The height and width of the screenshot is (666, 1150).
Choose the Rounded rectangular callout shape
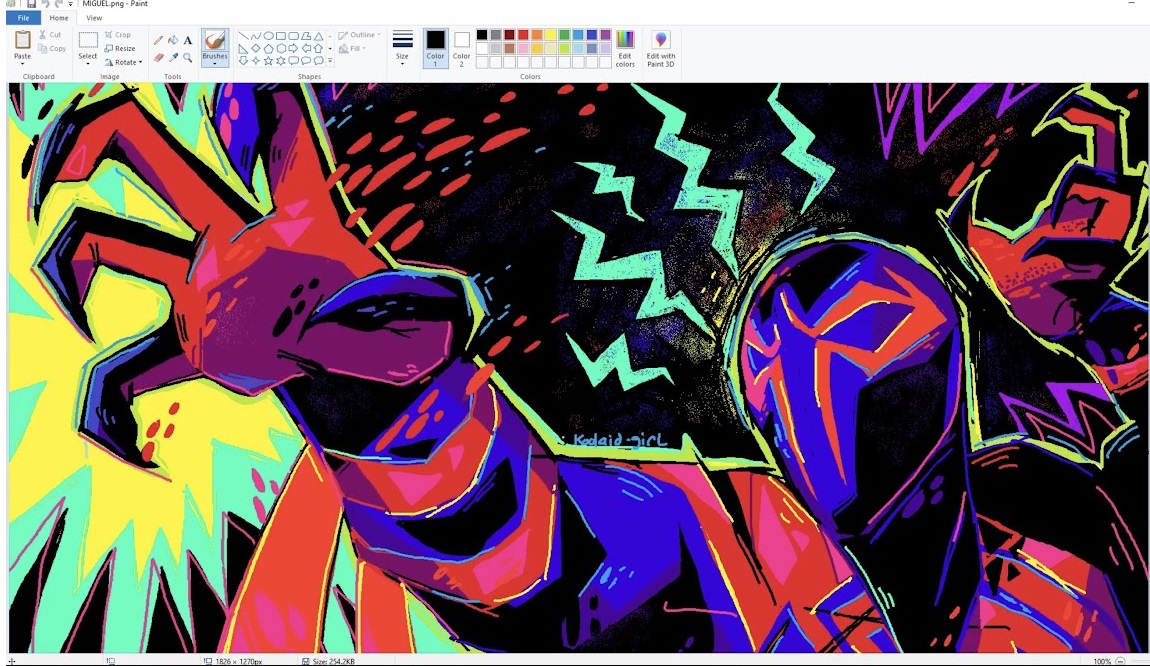pos(293,61)
